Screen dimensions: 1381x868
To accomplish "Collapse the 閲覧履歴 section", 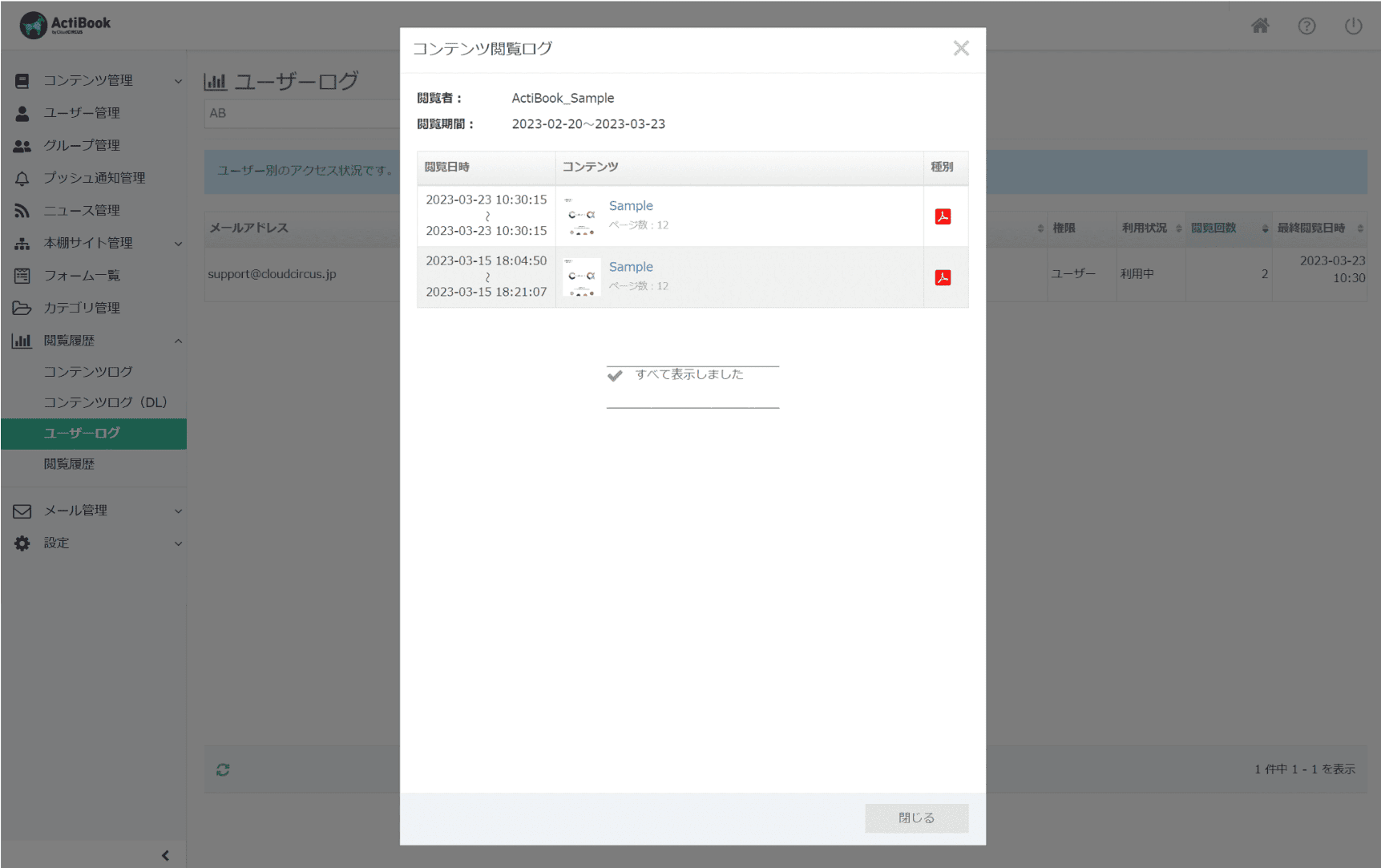I will point(178,341).
